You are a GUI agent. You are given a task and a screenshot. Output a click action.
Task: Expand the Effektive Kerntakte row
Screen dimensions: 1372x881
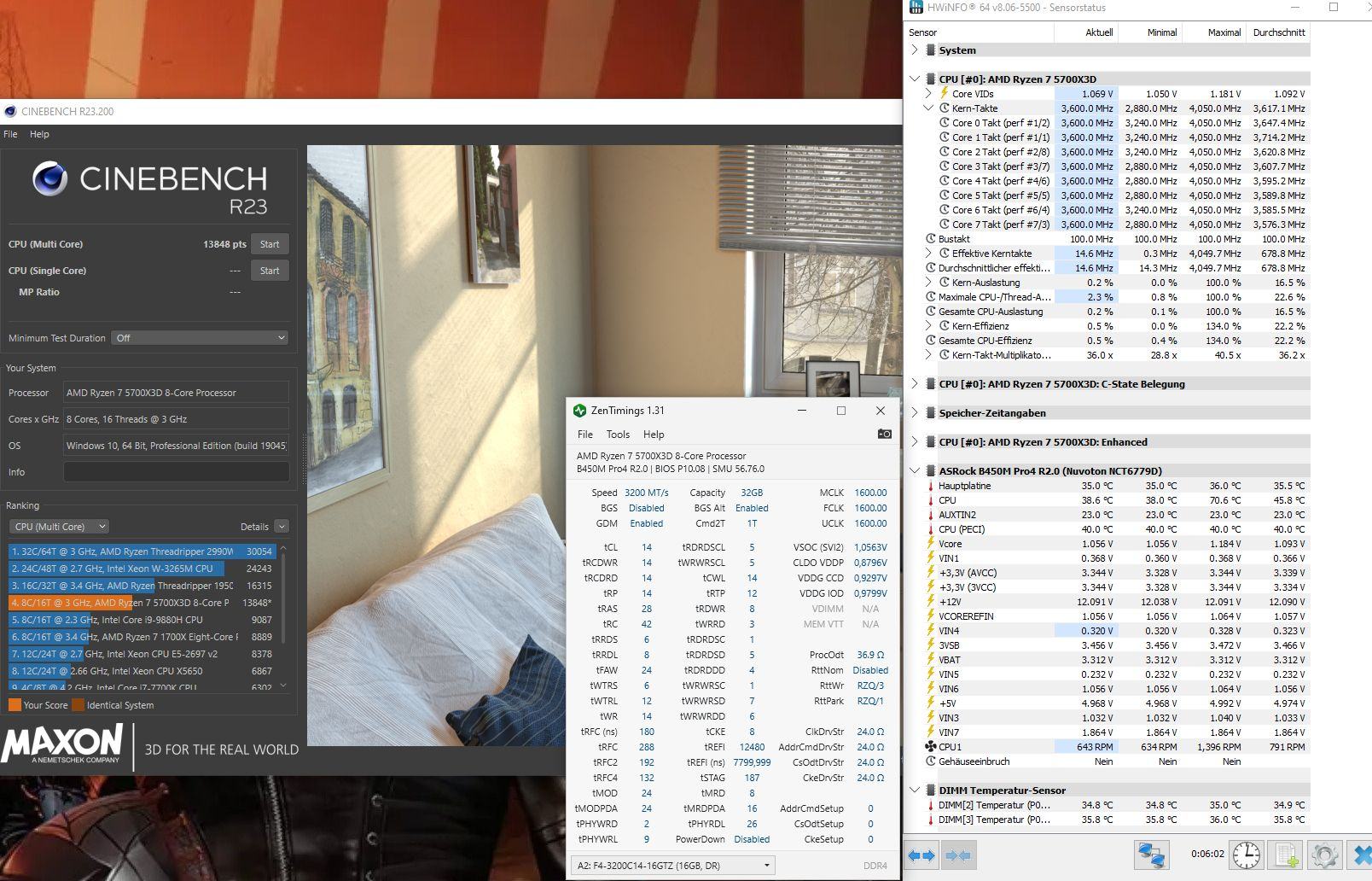click(929, 254)
